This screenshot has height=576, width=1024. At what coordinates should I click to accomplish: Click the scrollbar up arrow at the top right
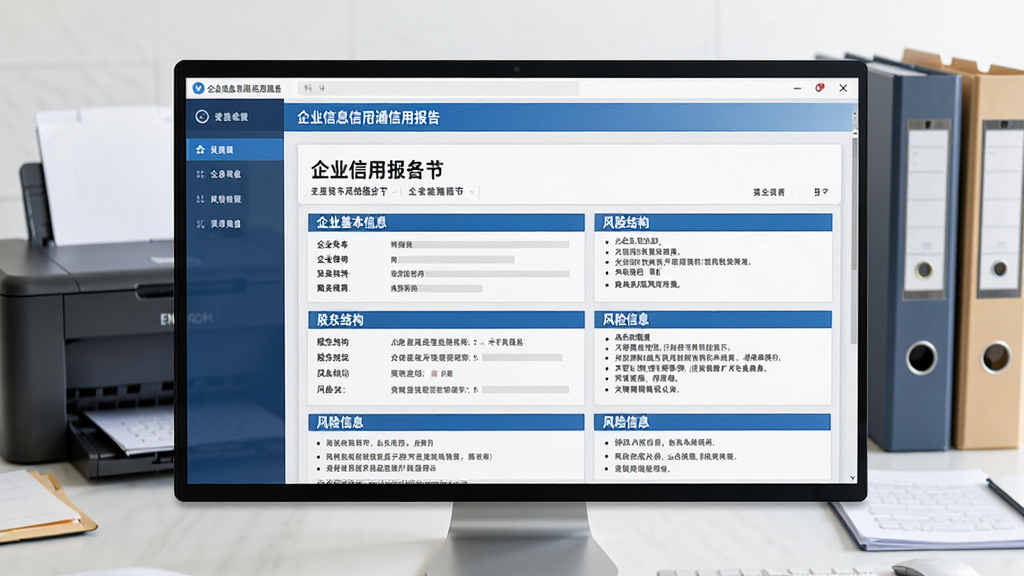(854, 133)
